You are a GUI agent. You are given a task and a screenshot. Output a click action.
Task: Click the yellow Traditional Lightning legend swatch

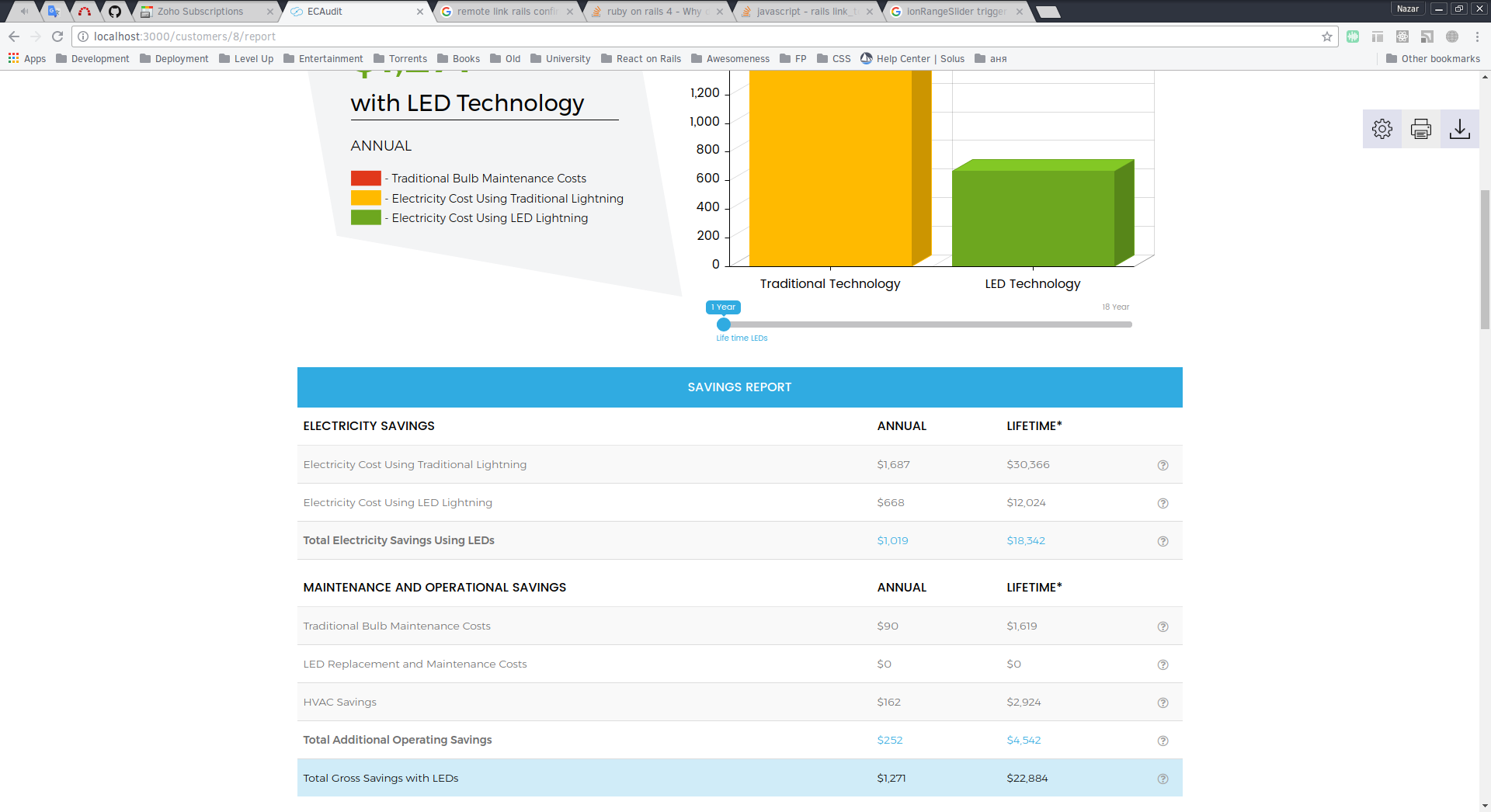coord(366,198)
